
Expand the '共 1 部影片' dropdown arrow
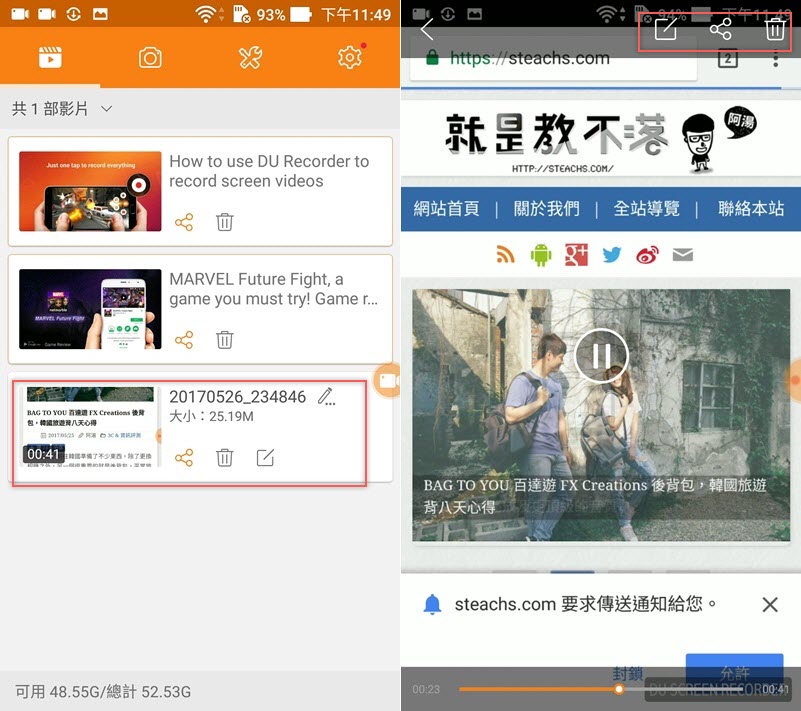click(x=106, y=108)
